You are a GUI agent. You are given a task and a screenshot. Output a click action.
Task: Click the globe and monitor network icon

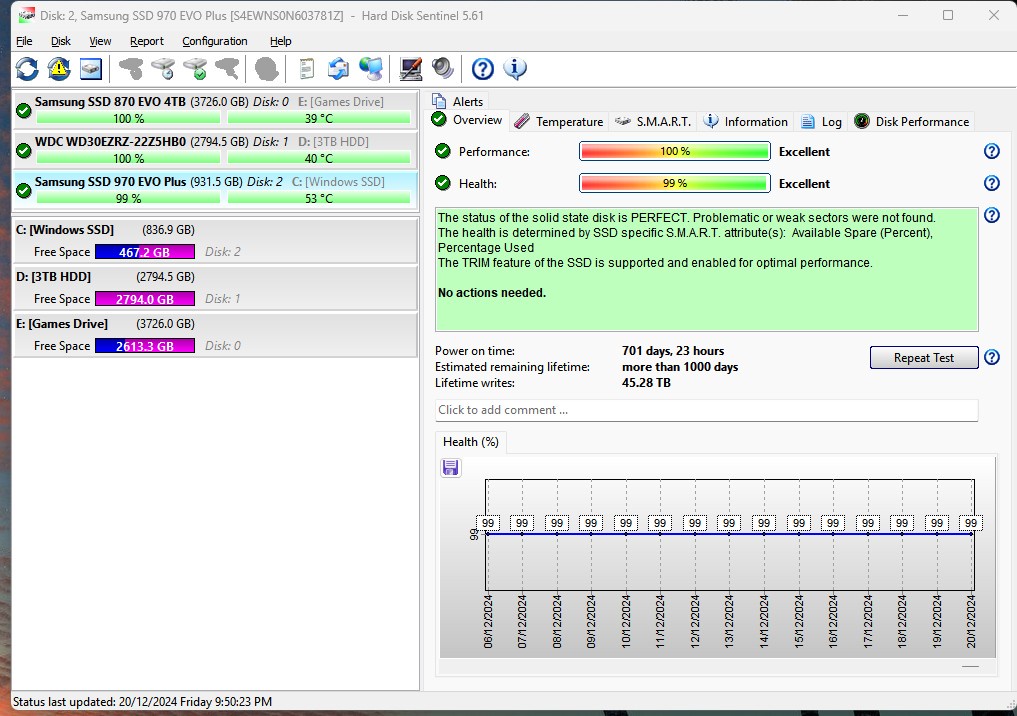pos(370,69)
